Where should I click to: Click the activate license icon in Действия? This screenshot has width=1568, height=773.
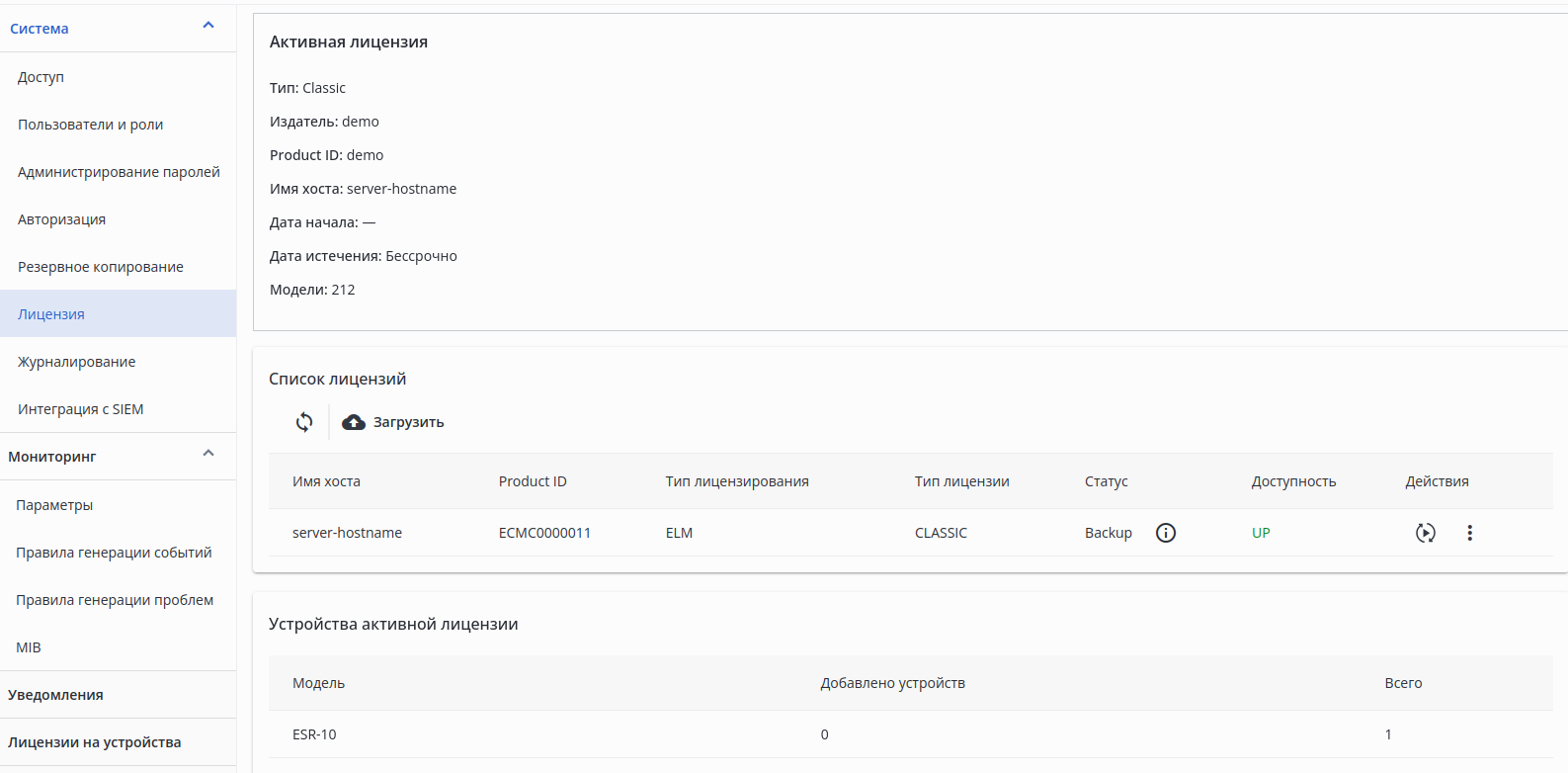tap(1425, 533)
